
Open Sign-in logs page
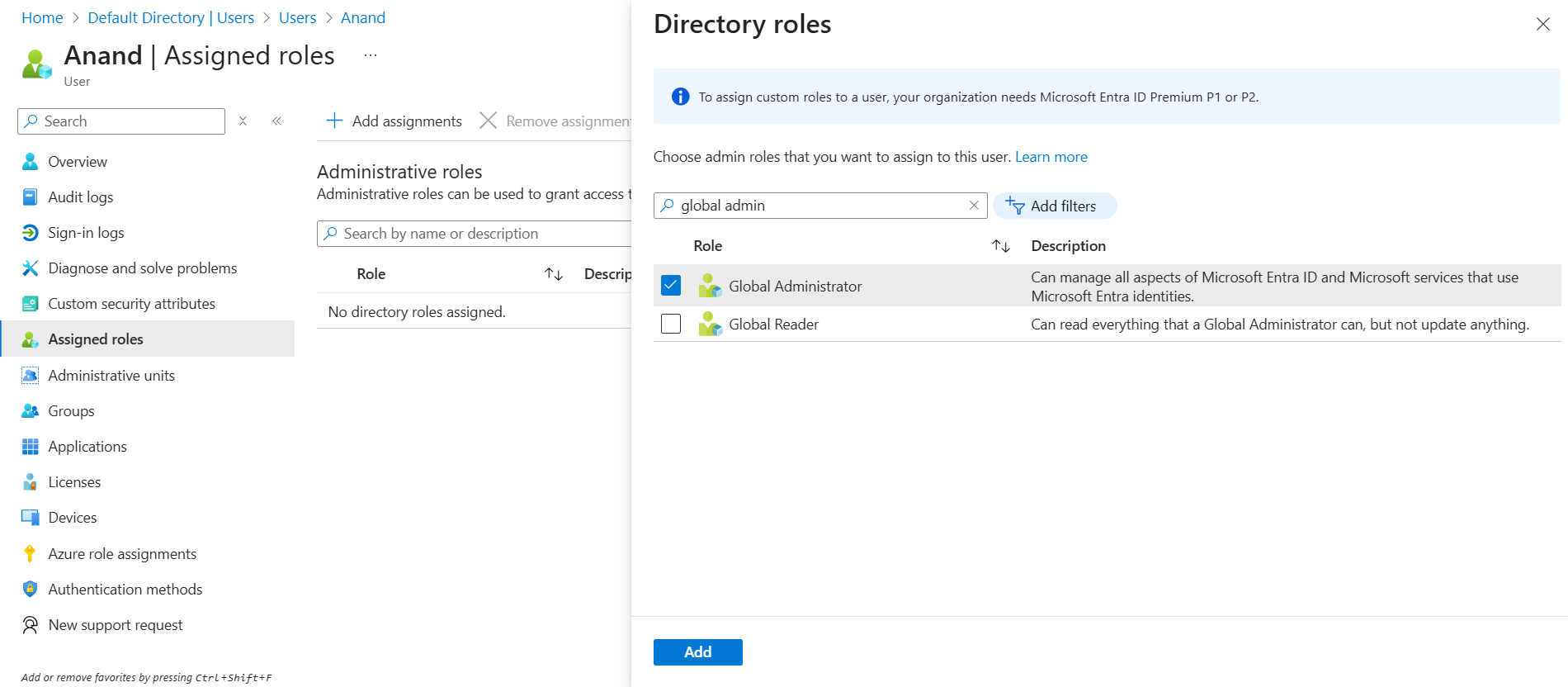(x=86, y=233)
